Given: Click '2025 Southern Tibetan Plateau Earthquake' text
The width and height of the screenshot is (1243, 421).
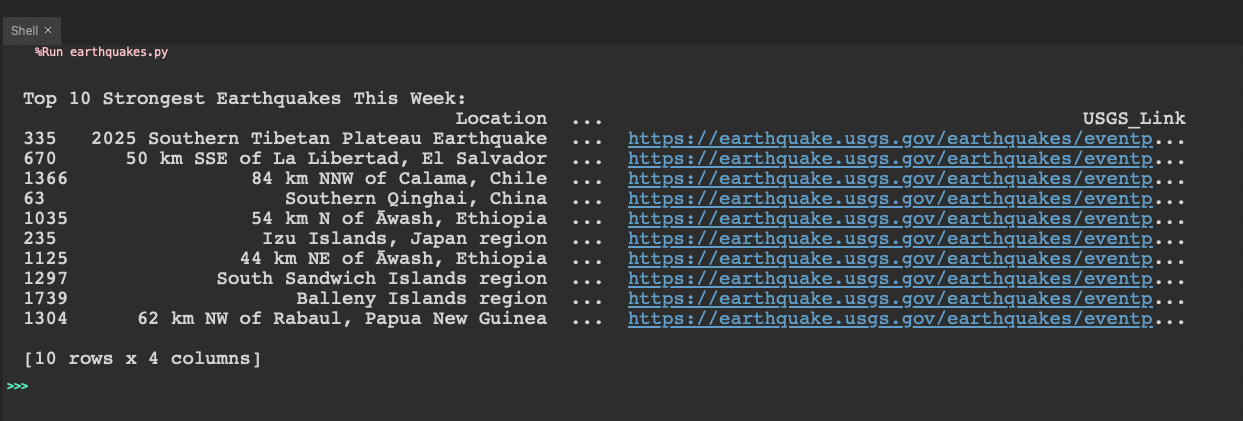Looking at the screenshot, I should [x=319, y=138].
